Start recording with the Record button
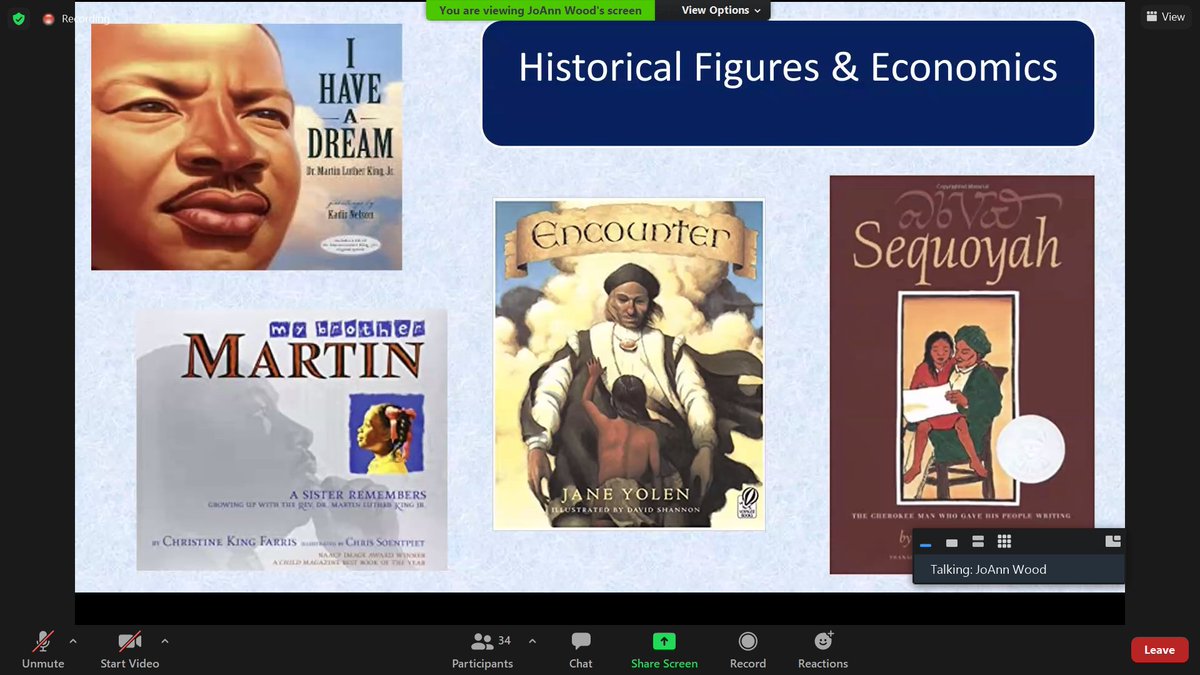 [748, 650]
